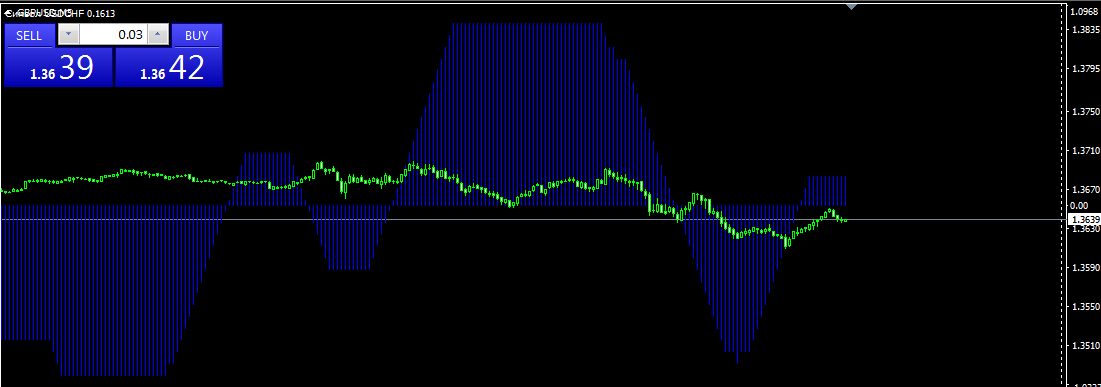Image resolution: width=1101 pixels, height=387 pixels.
Task: Click the 1.3835 price scale label
Action: tap(1084, 29)
